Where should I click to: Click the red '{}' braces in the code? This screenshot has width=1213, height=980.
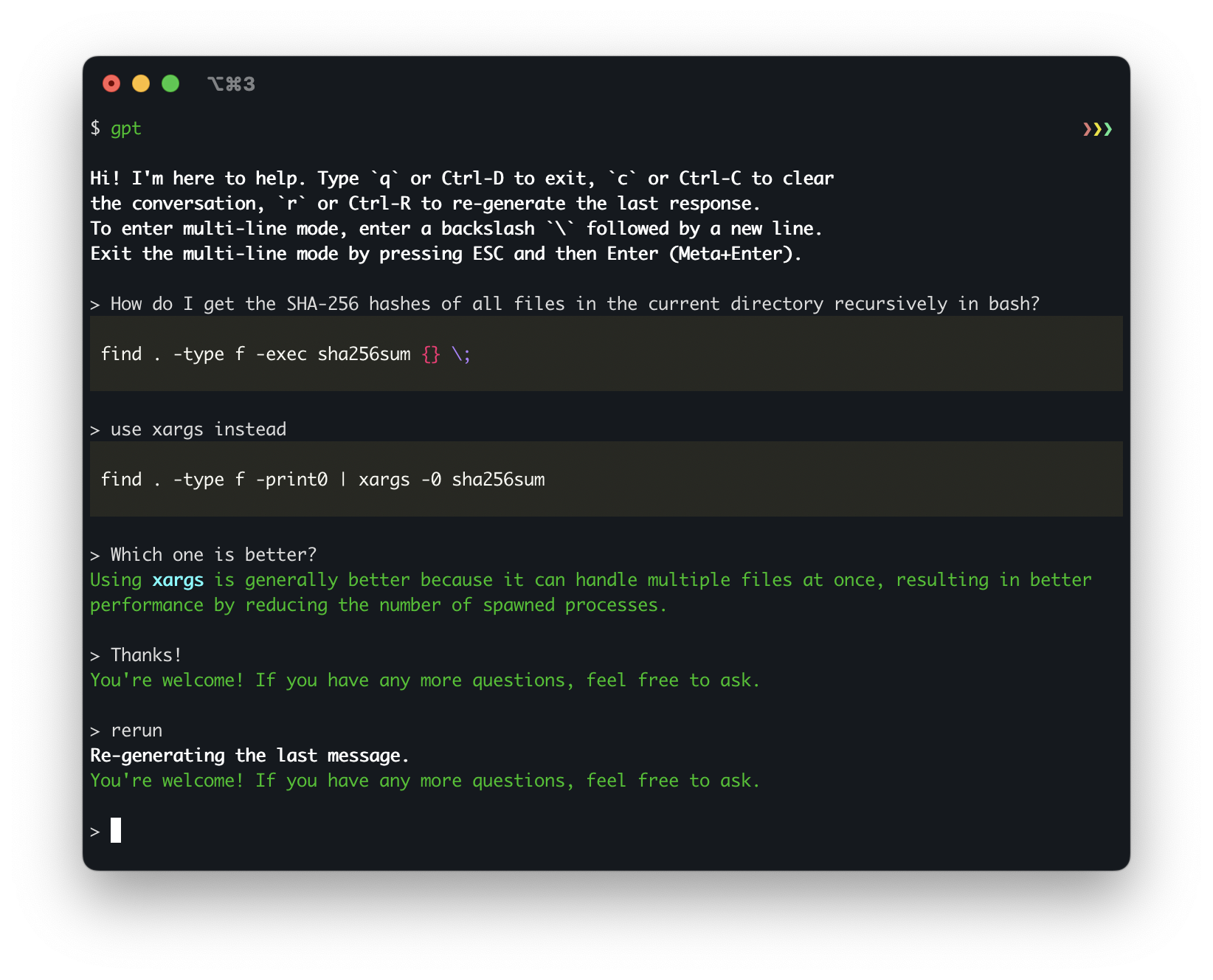pos(431,354)
